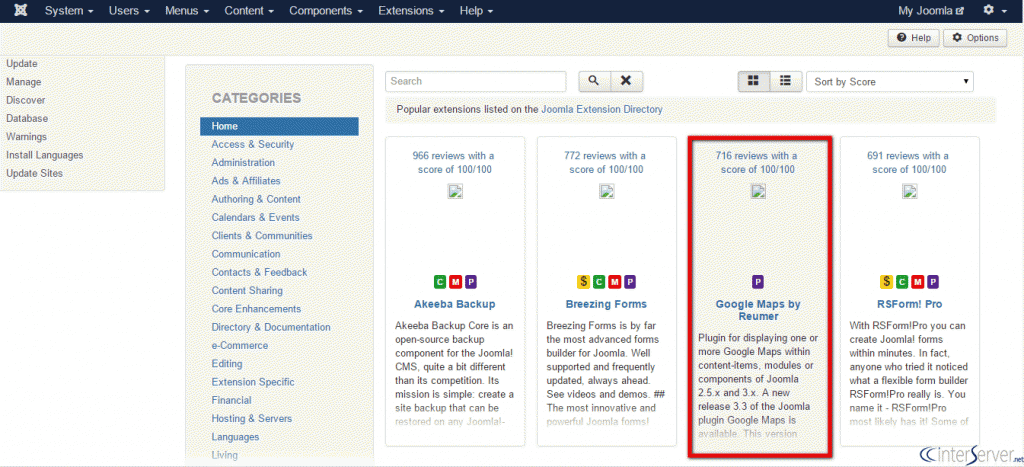
Task: Expand the Extensions menu
Action: (411, 10)
